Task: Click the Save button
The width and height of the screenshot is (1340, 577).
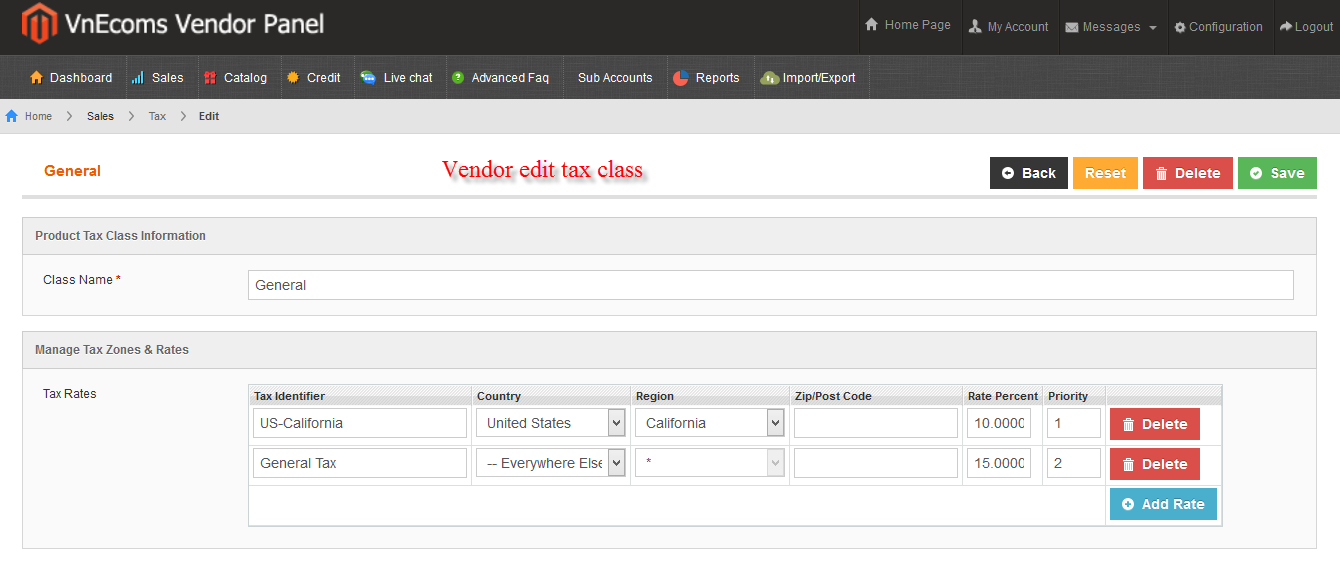Action: point(1277,173)
